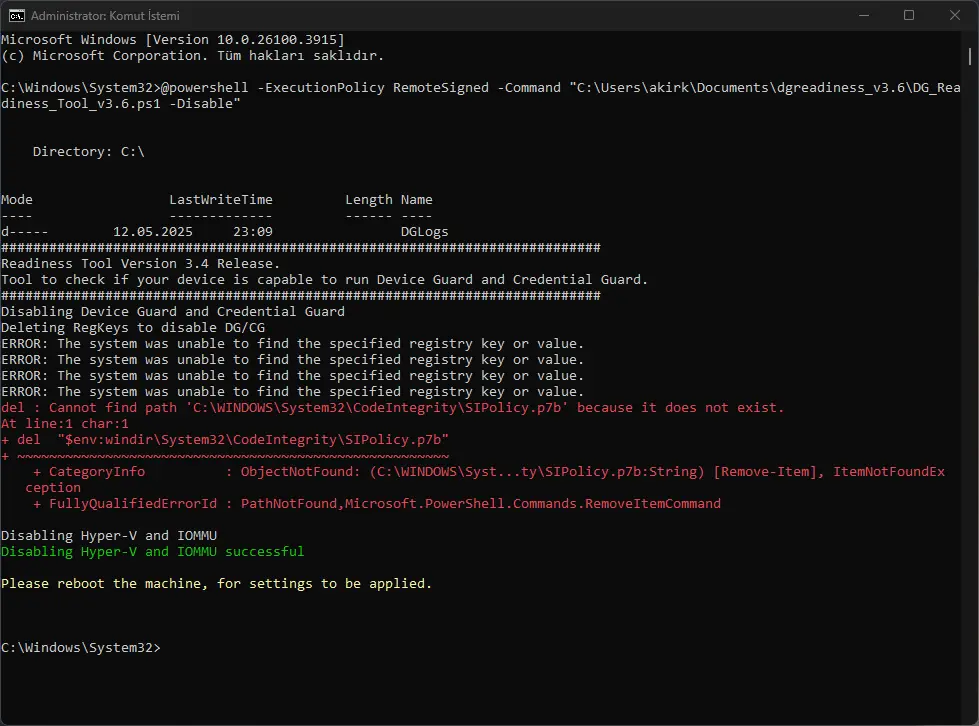
Task: Minimize the Komut İstemi window
Action: 864,16
